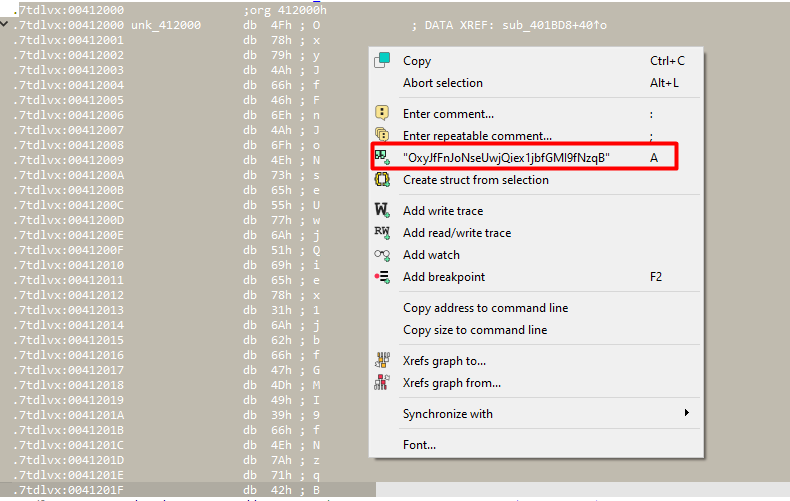The height and width of the screenshot is (501, 790).
Task: Click the Copy icon in context menu
Action: click(382, 61)
